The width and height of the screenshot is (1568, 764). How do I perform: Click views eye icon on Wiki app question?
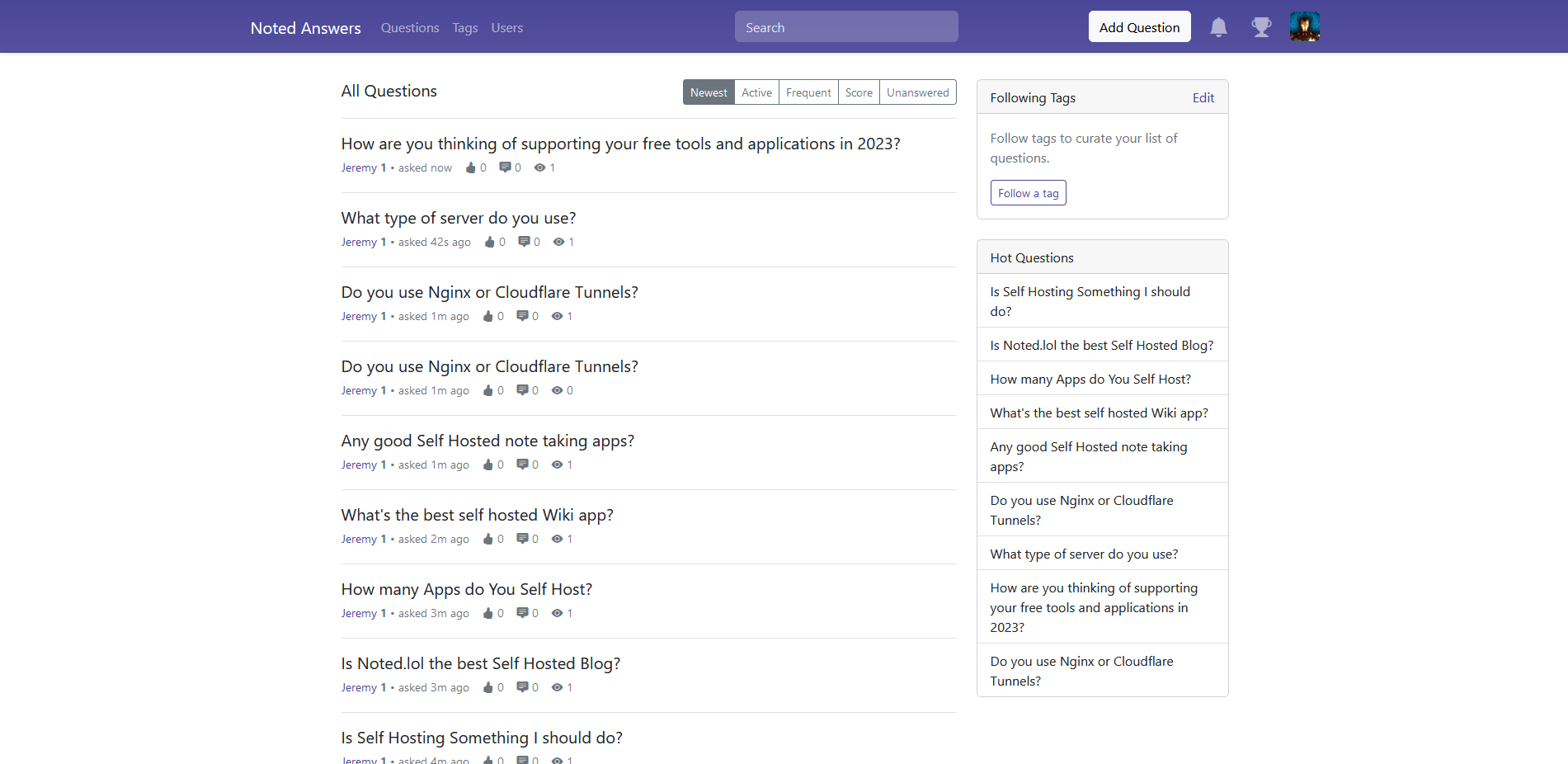click(x=557, y=539)
